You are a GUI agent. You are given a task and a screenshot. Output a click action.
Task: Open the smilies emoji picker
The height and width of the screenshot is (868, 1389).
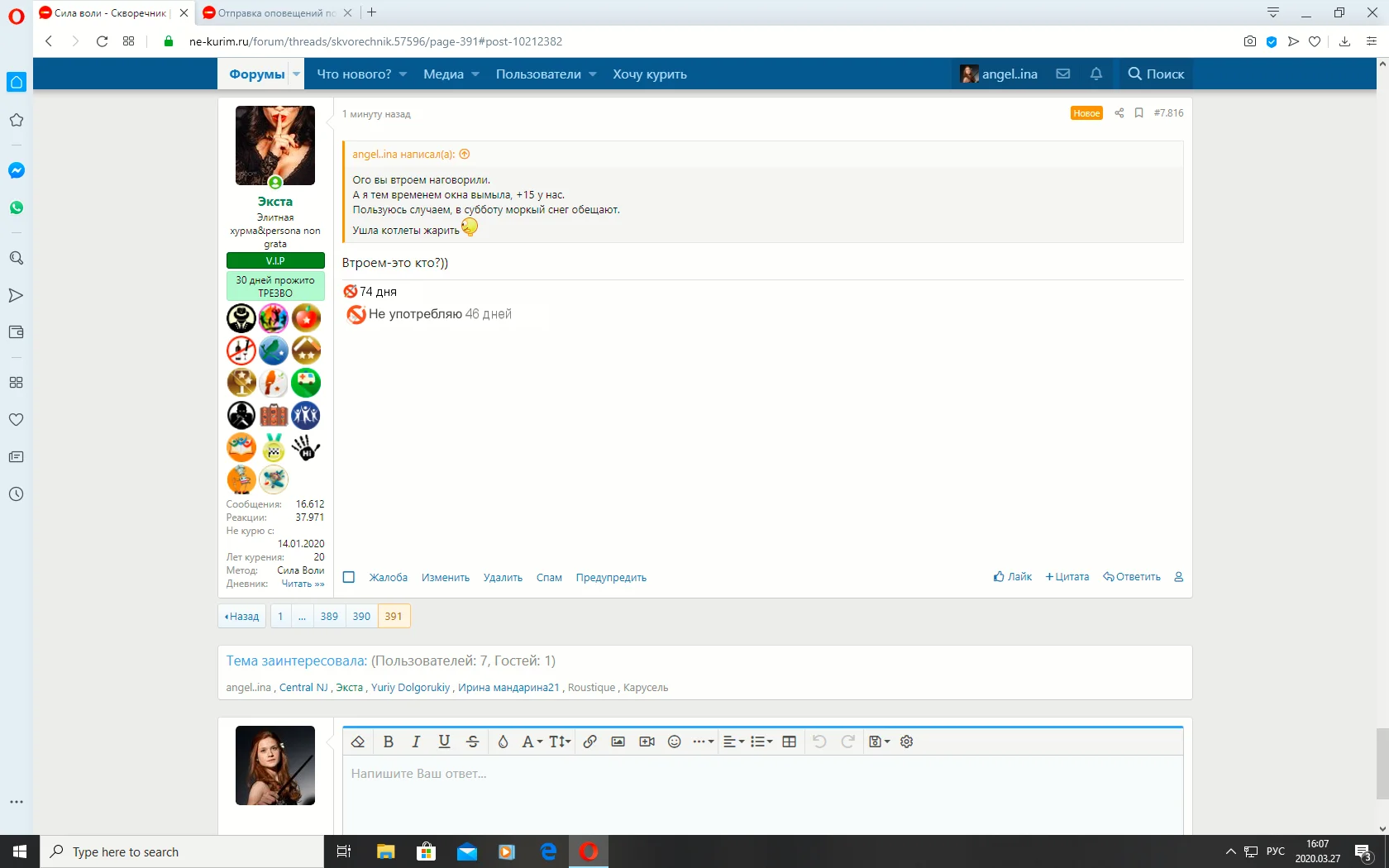675,742
